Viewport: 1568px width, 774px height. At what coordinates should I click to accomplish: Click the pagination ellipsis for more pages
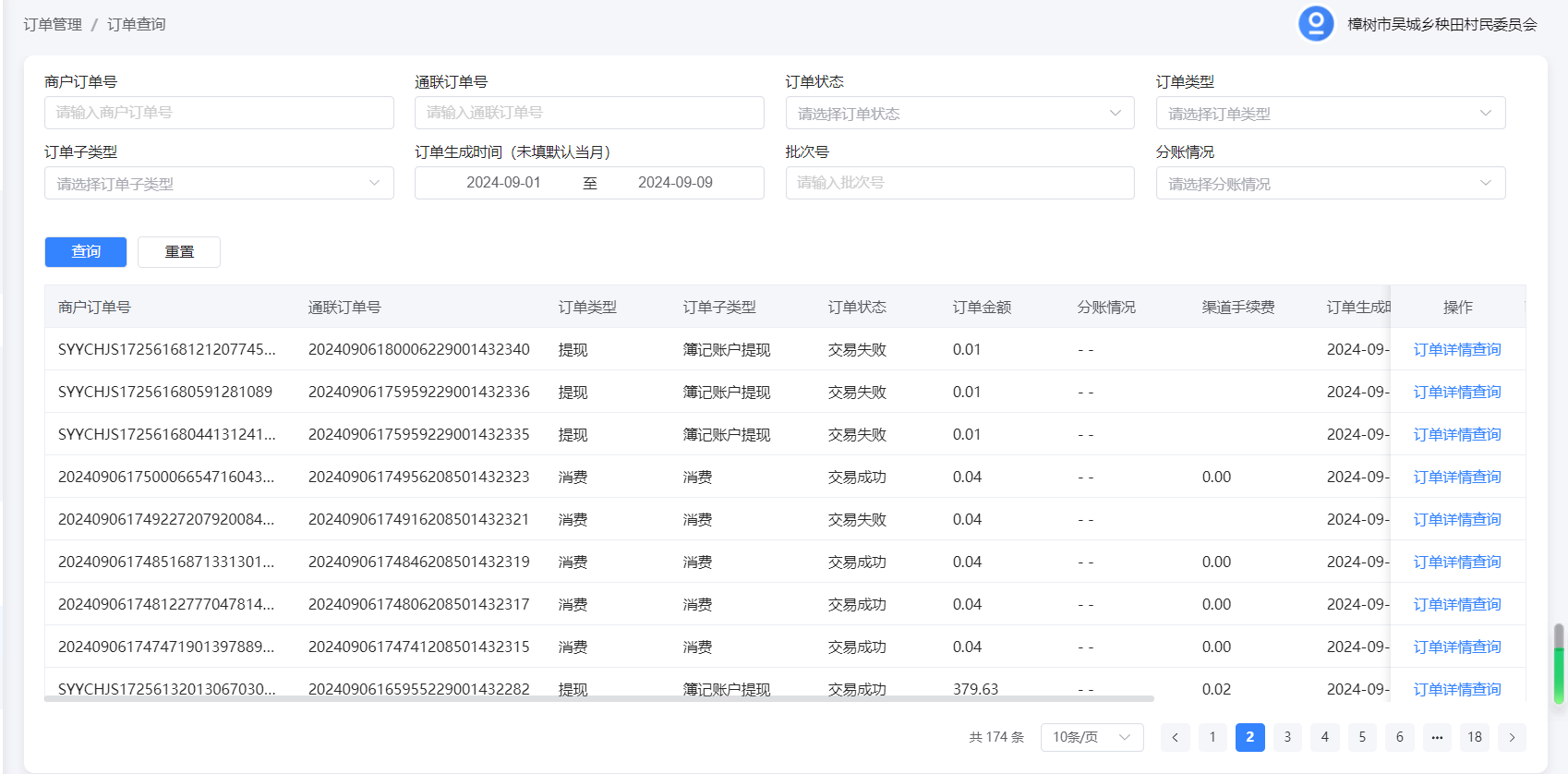1437,737
